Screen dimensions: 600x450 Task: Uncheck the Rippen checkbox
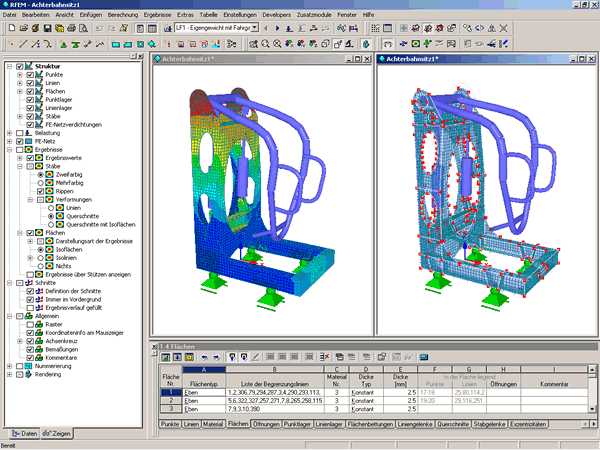pos(40,191)
